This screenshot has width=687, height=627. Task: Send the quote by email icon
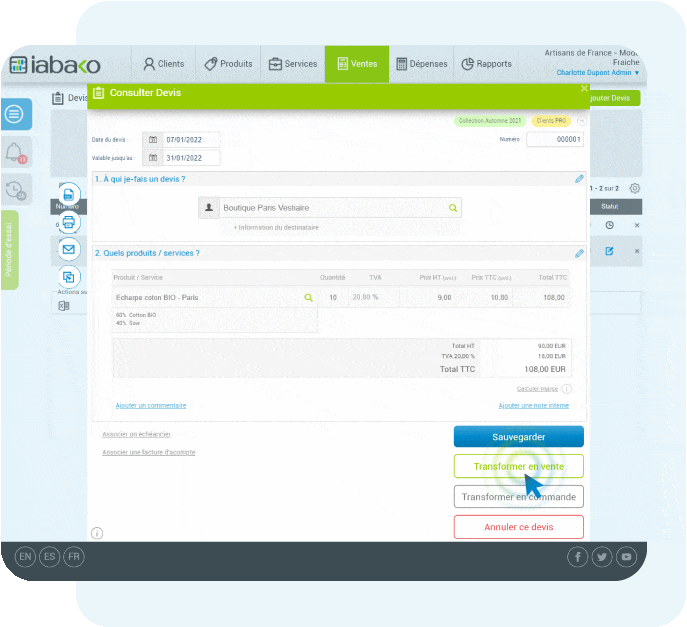tap(69, 249)
